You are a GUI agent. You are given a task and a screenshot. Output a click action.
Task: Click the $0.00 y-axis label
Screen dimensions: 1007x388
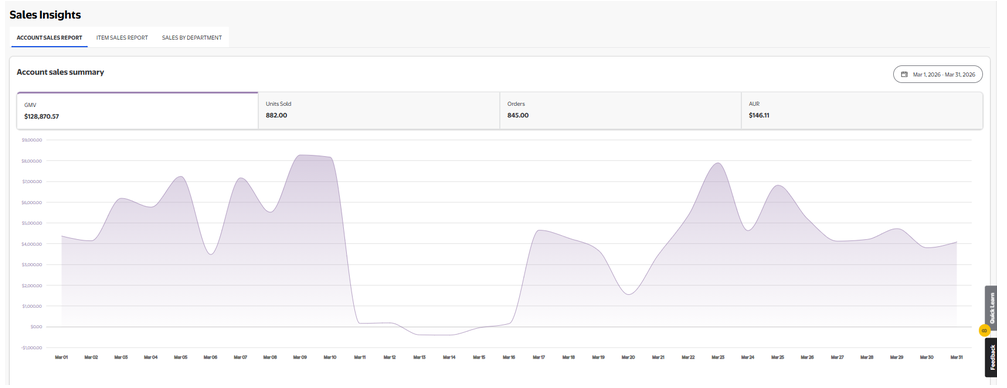point(36,327)
